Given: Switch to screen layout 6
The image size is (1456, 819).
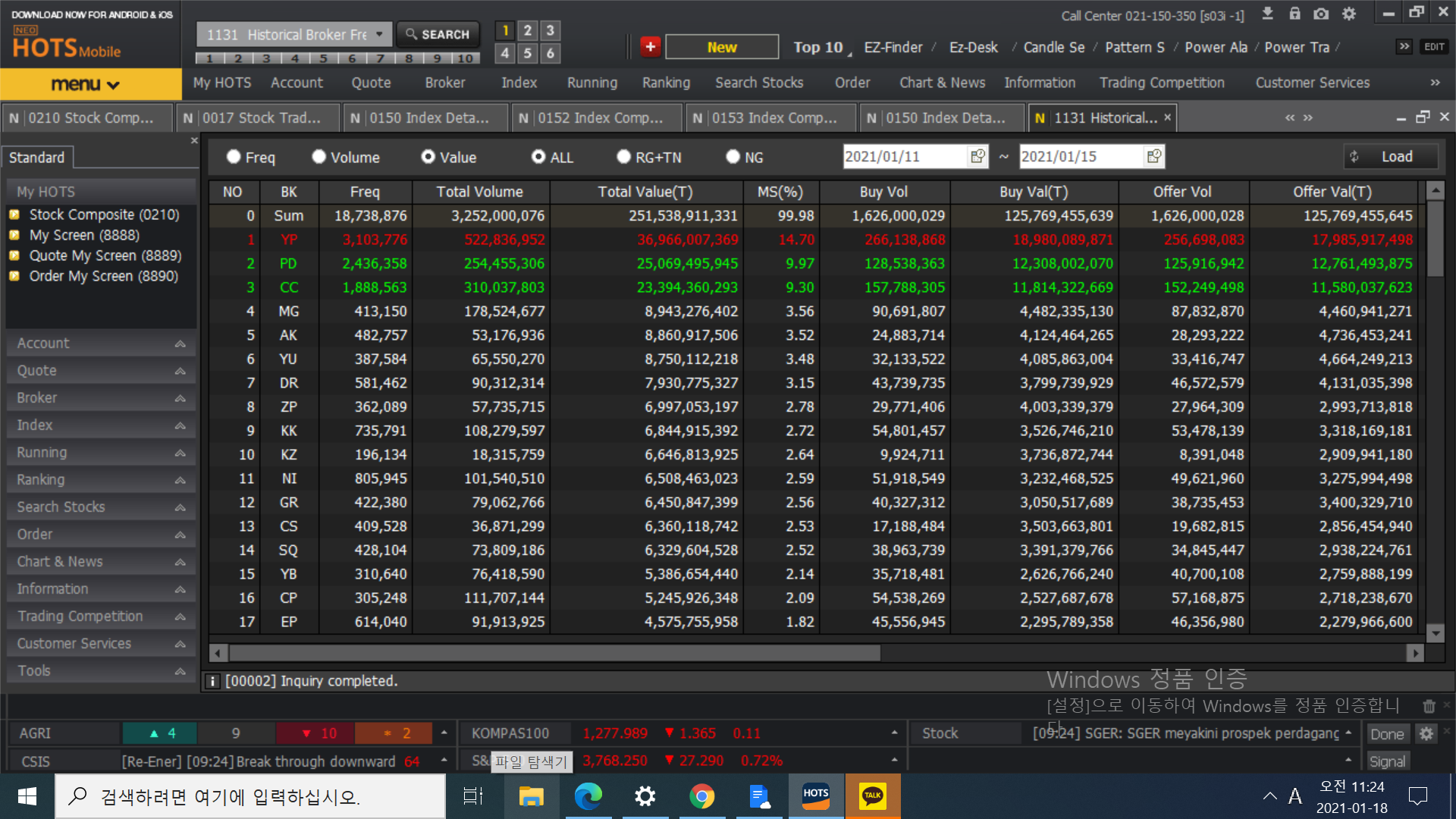Looking at the screenshot, I should [551, 53].
